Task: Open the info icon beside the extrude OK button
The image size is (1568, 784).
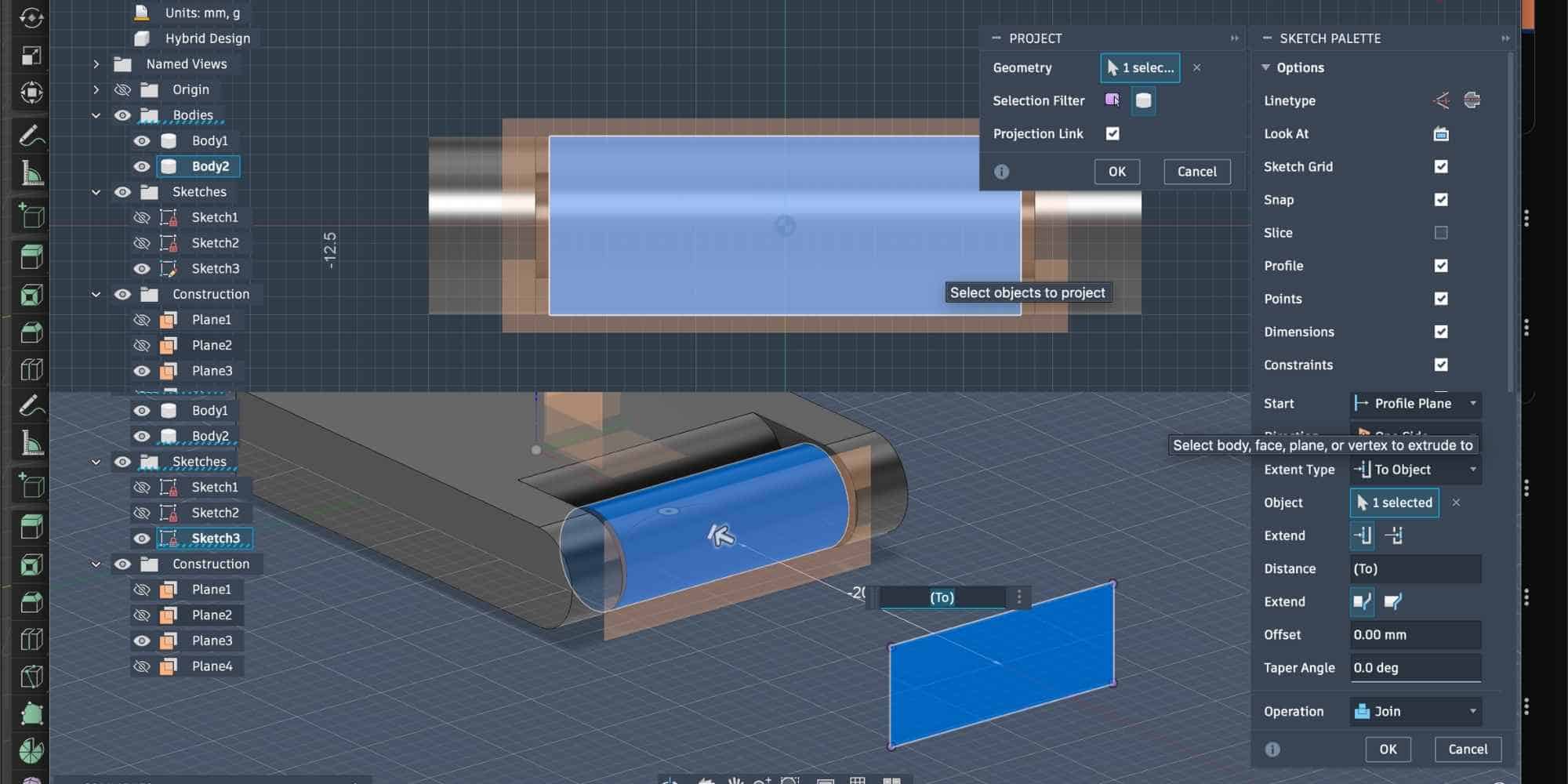Action: [1272, 750]
